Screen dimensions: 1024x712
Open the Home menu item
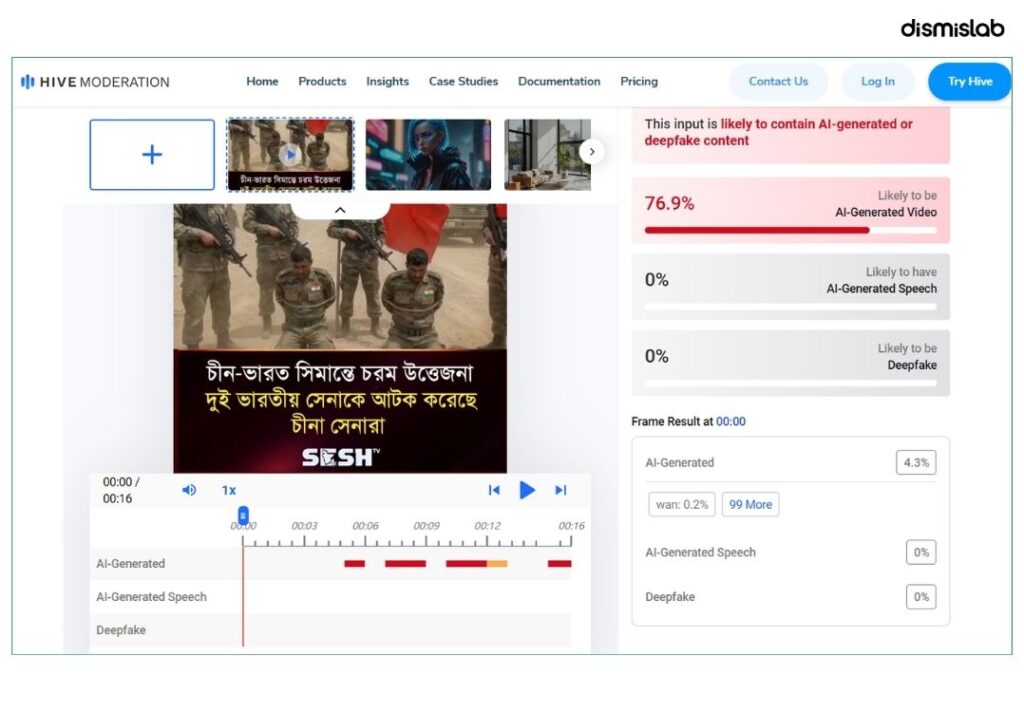tap(262, 82)
